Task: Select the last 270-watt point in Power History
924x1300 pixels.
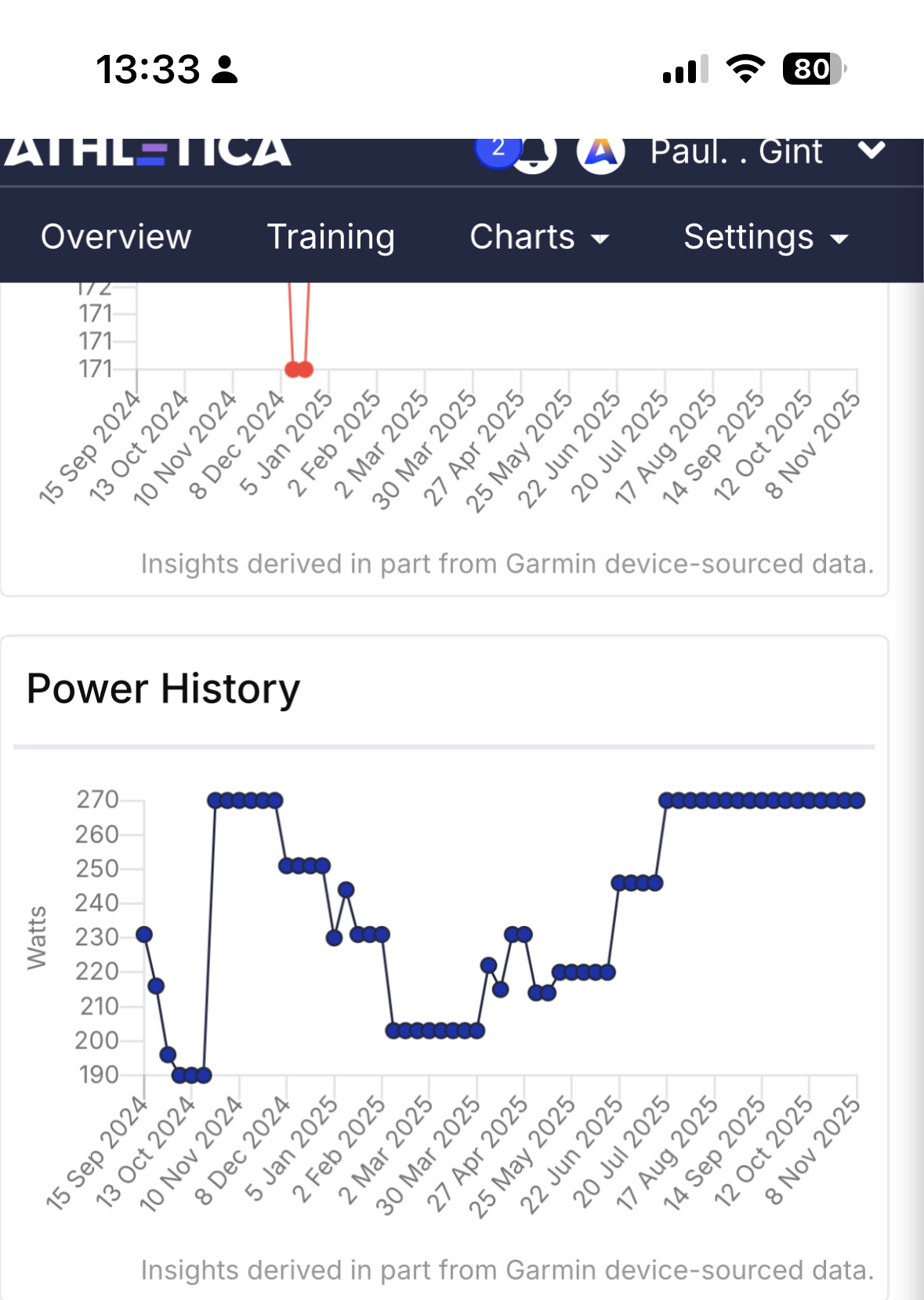Action: (x=857, y=801)
